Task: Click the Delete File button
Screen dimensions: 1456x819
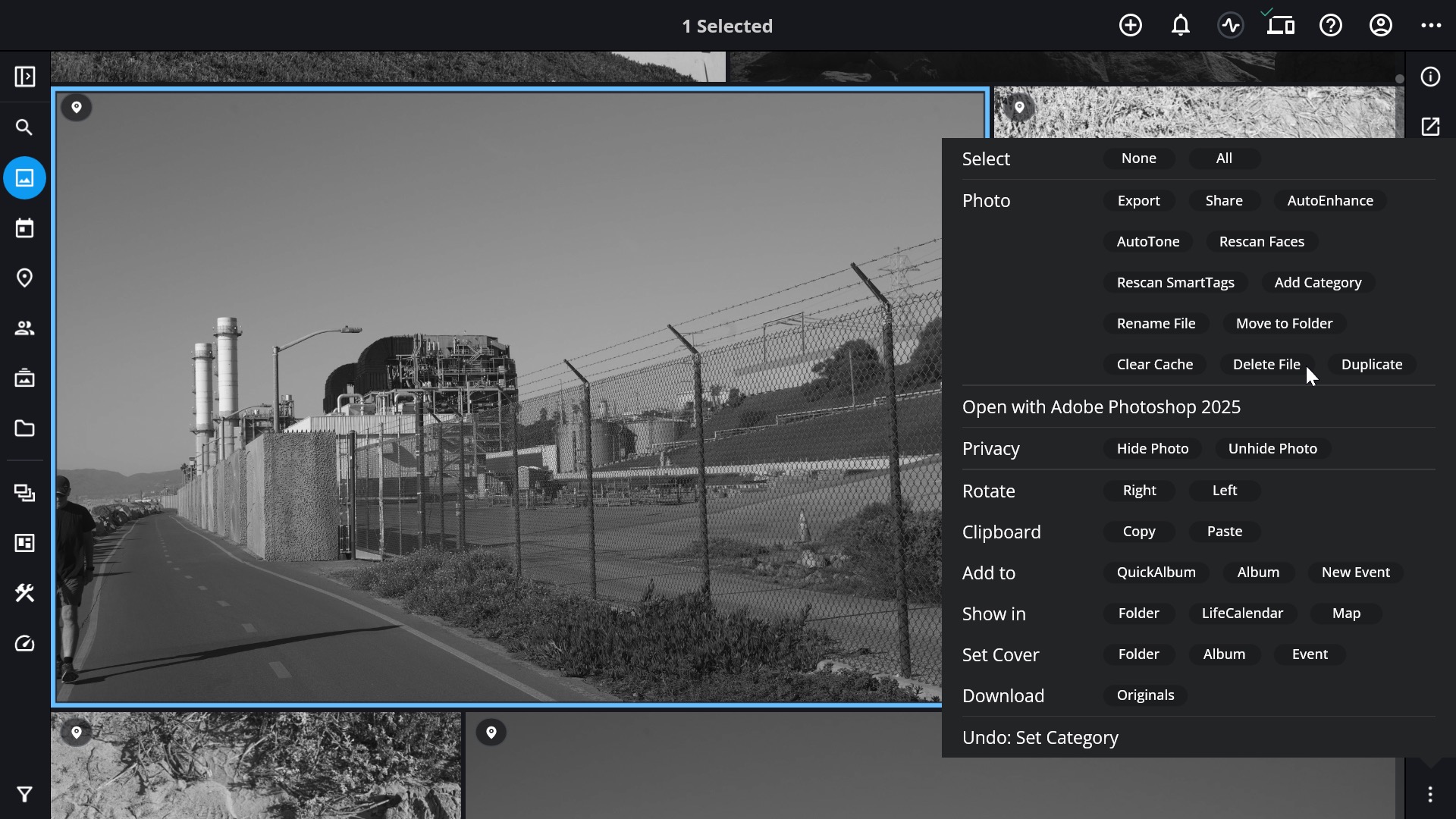Action: (1266, 365)
